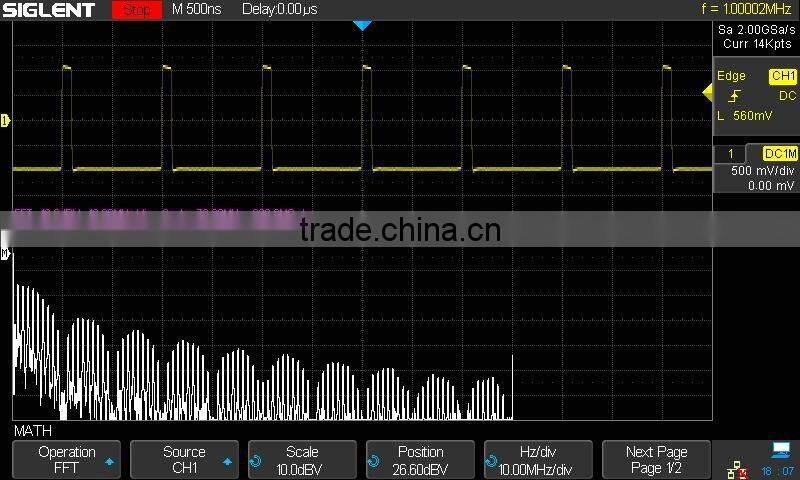Click the MATH menu title label

33,431
